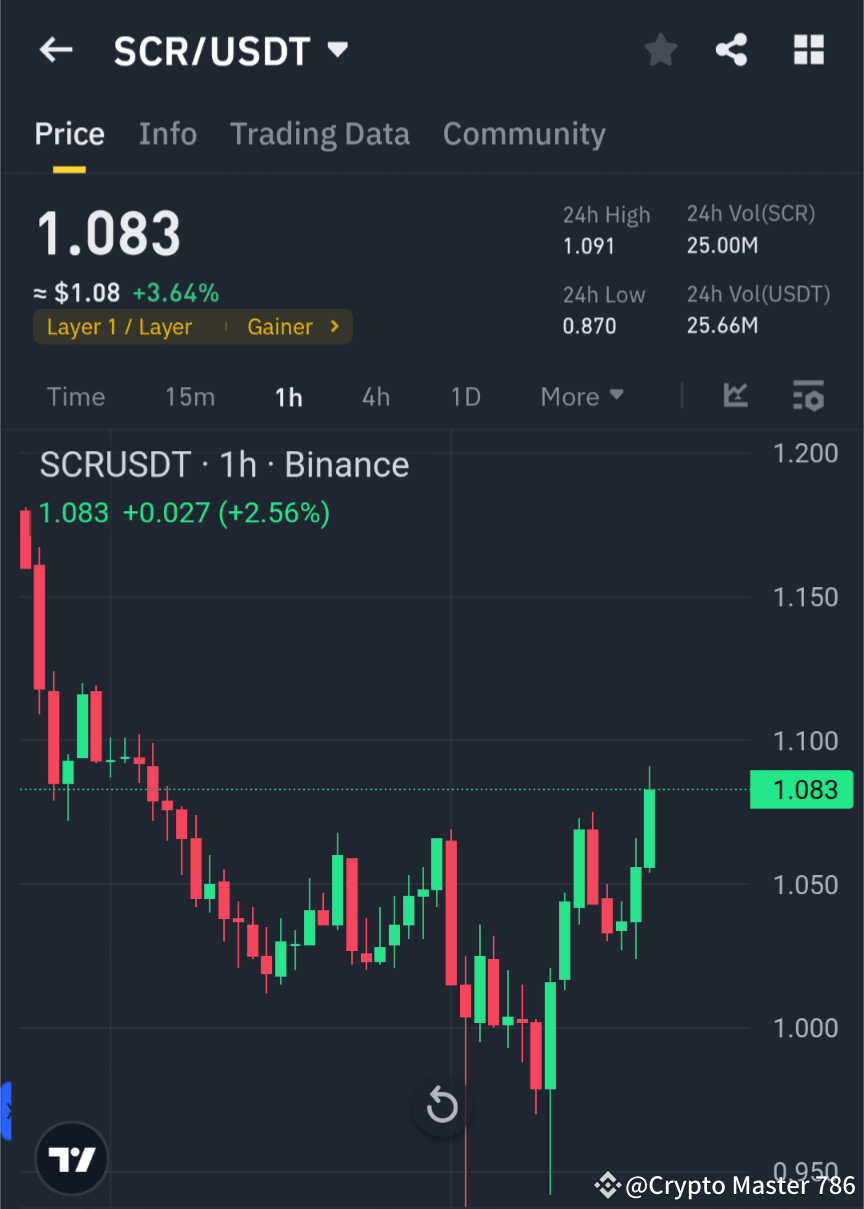Reset chart view with the refresh icon
Viewport: 864px width, 1209px height.
(441, 1106)
